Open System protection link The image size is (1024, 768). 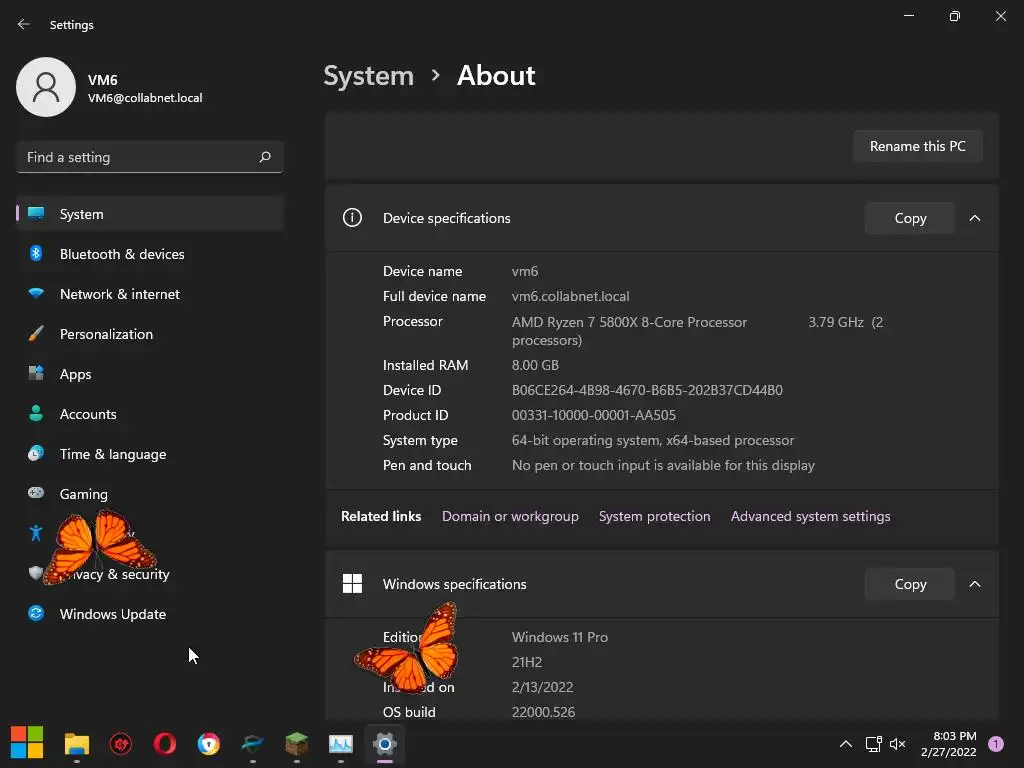coord(654,517)
